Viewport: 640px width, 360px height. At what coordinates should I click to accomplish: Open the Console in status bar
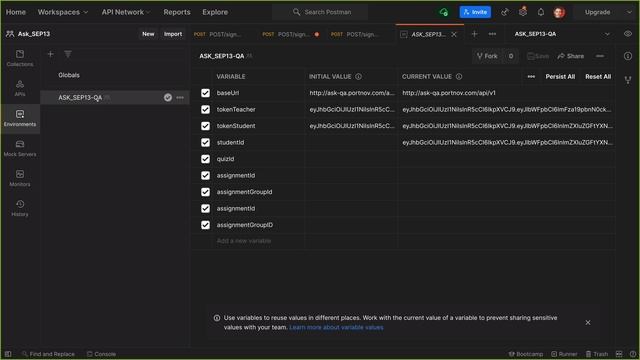point(102,354)
